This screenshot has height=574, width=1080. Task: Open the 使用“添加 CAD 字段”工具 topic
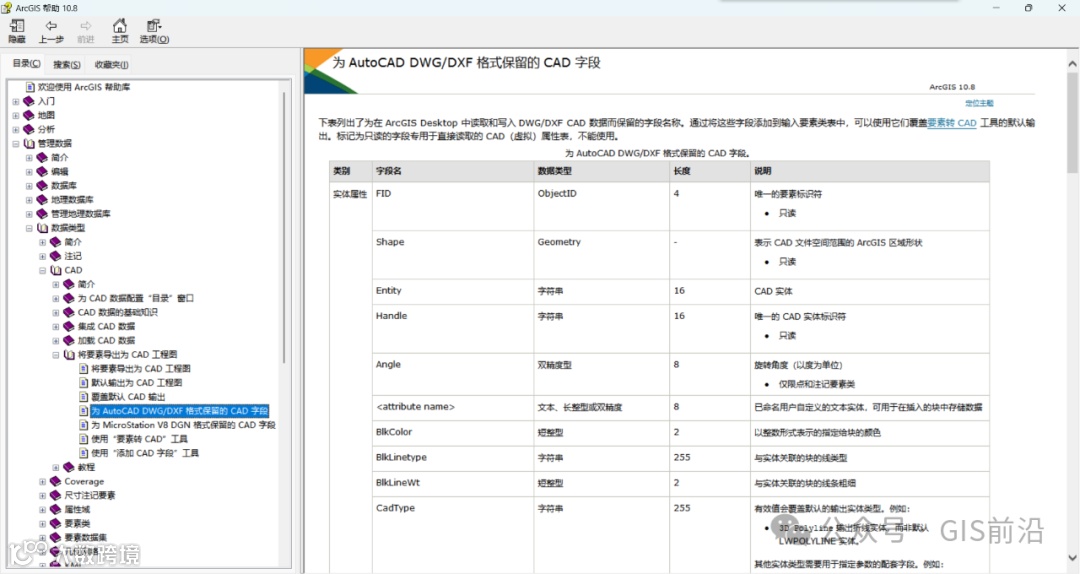[145, 453]
